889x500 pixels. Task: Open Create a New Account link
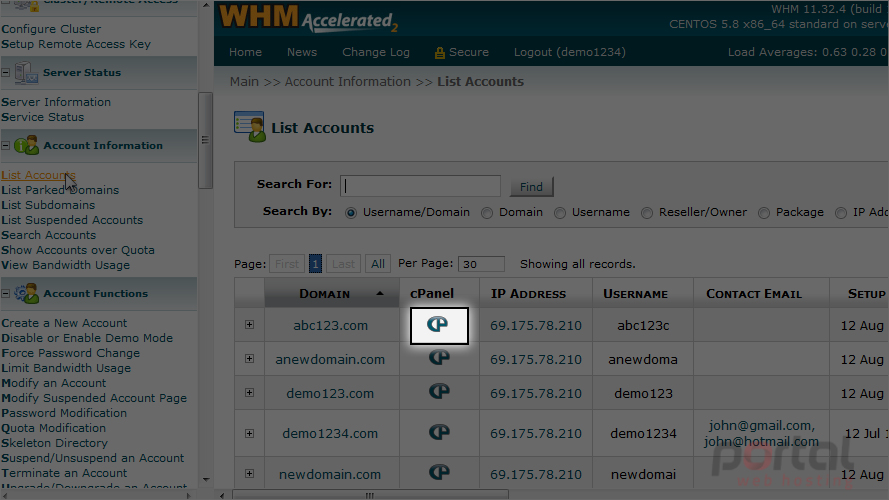64,323
